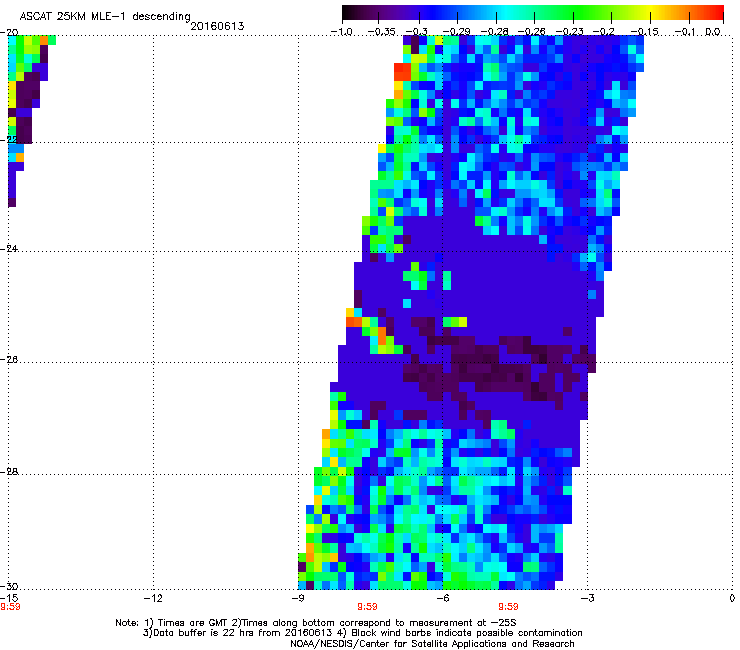Click the latitude axis label -24
Screen dimensions: 740x650
9,249
